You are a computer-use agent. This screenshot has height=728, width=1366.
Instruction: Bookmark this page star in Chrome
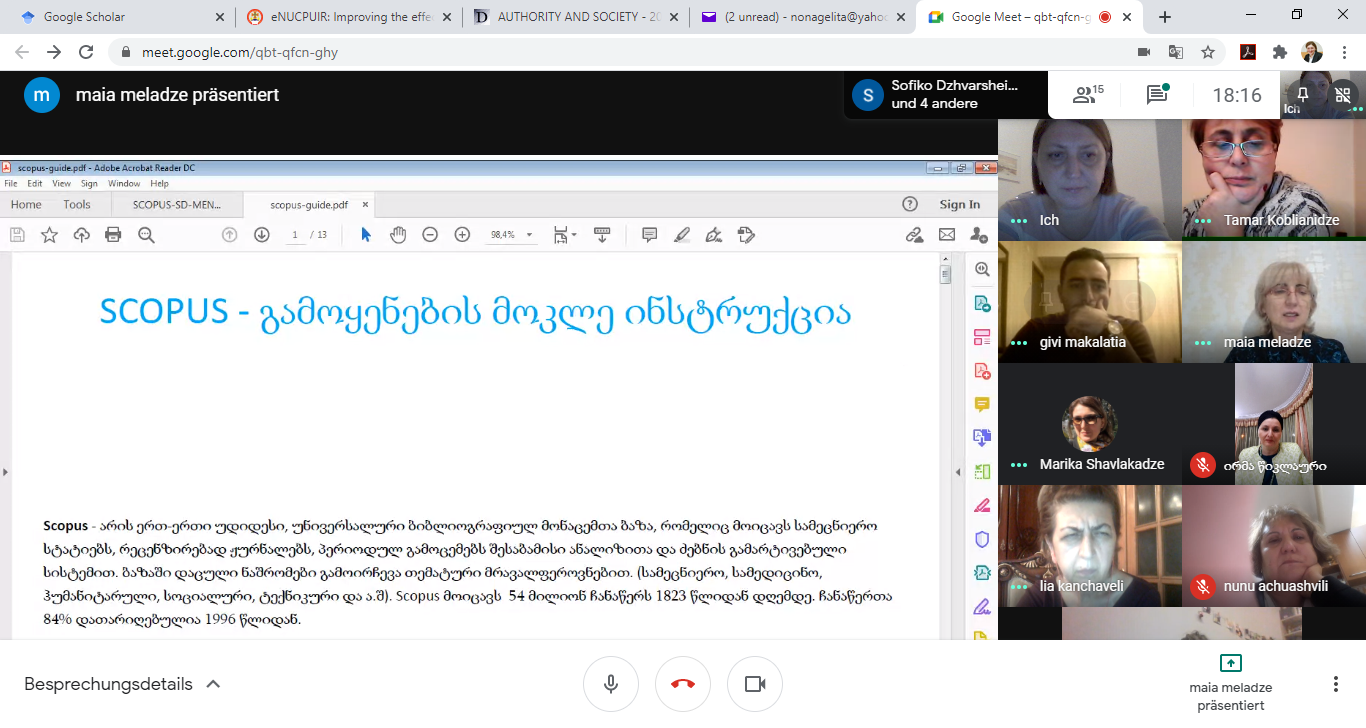pos(1208,52)
